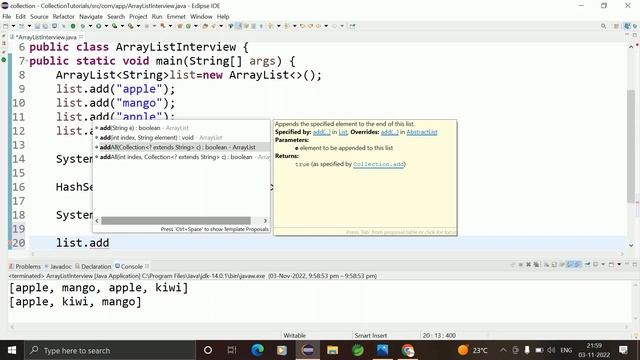Open the New Java Class dropdown arrow
Image resolution: width=640 pixels, height=360 pixels.
[x=196, y=26]
